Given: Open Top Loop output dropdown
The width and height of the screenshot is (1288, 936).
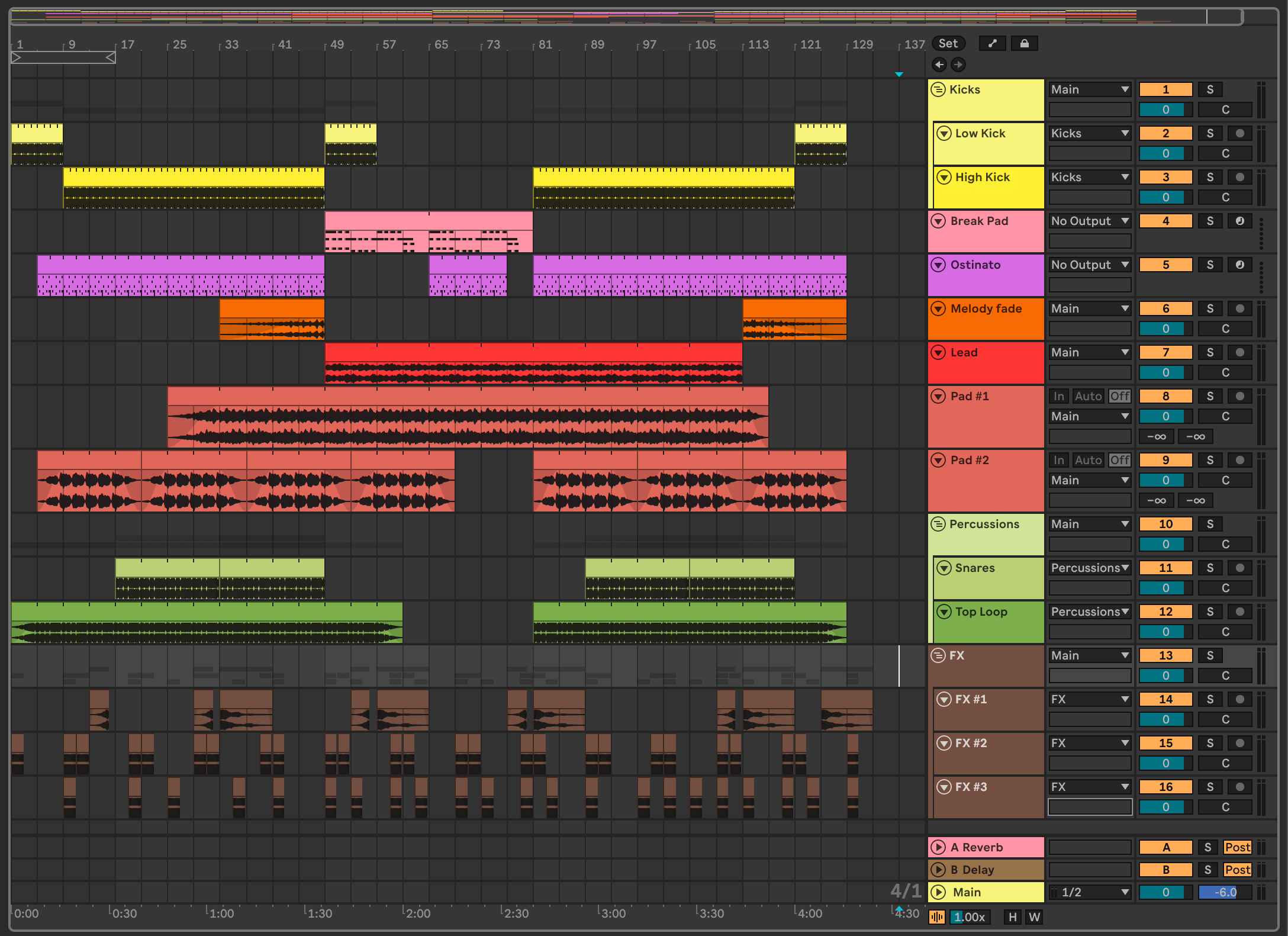Looking at the screenshot, I should (1090, 612).
